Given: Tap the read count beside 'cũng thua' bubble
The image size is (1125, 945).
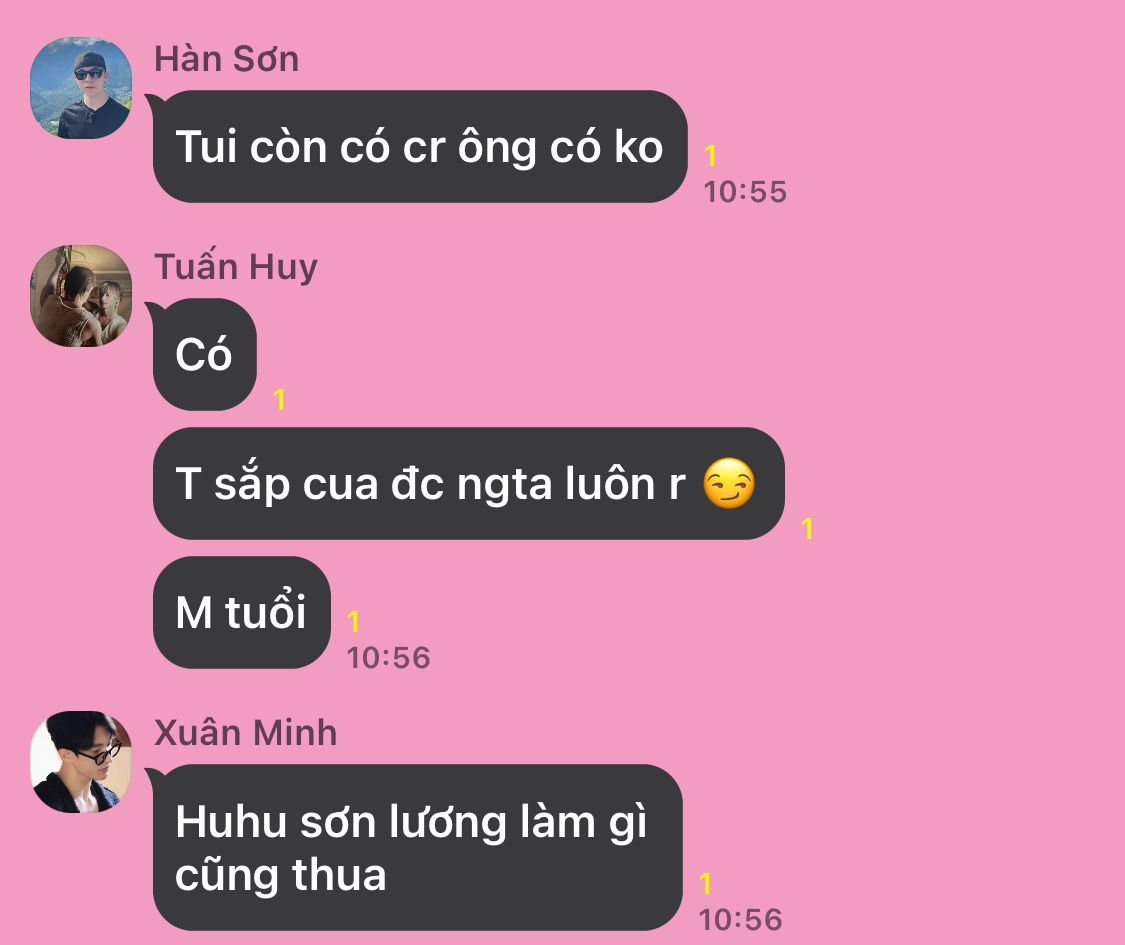Looking at the screenshot, I should 705,884.
